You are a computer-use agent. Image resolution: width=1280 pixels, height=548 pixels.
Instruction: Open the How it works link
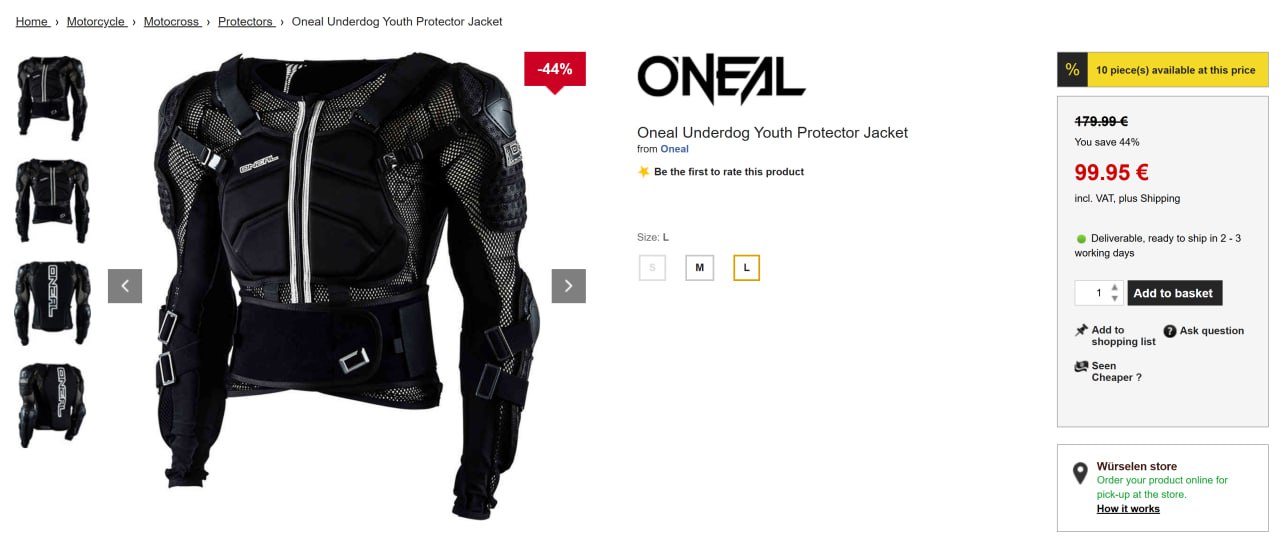pos(1128,509)
